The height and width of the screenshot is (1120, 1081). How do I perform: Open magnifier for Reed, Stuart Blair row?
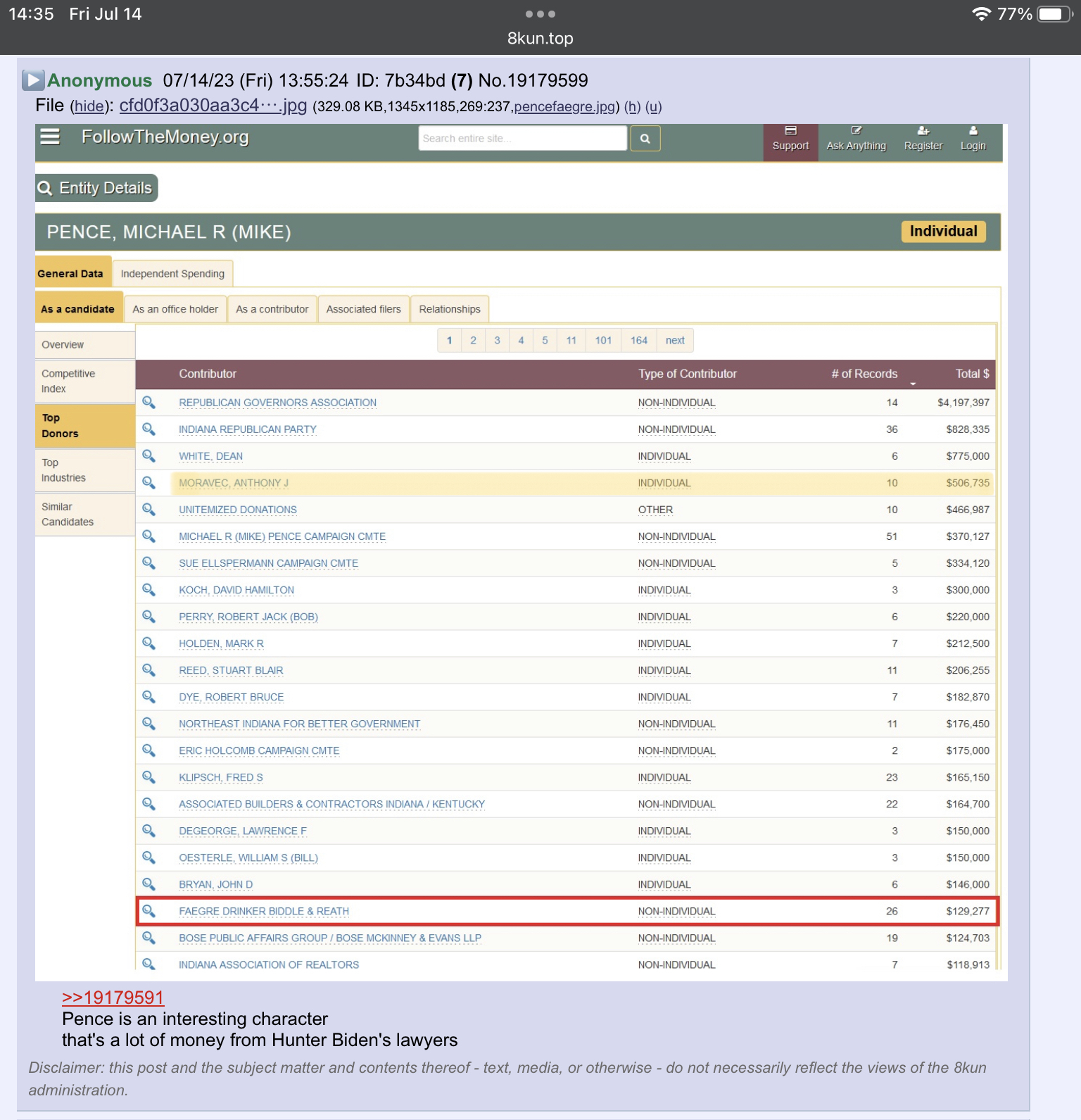(148, 669)
